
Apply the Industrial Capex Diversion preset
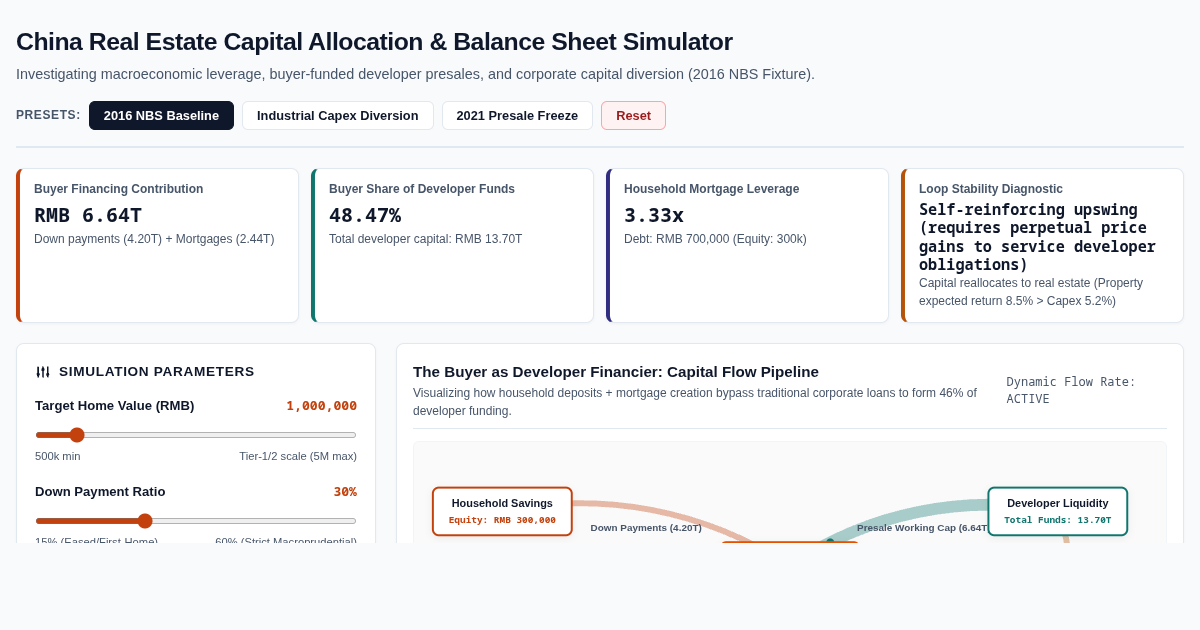click(338, 115)
